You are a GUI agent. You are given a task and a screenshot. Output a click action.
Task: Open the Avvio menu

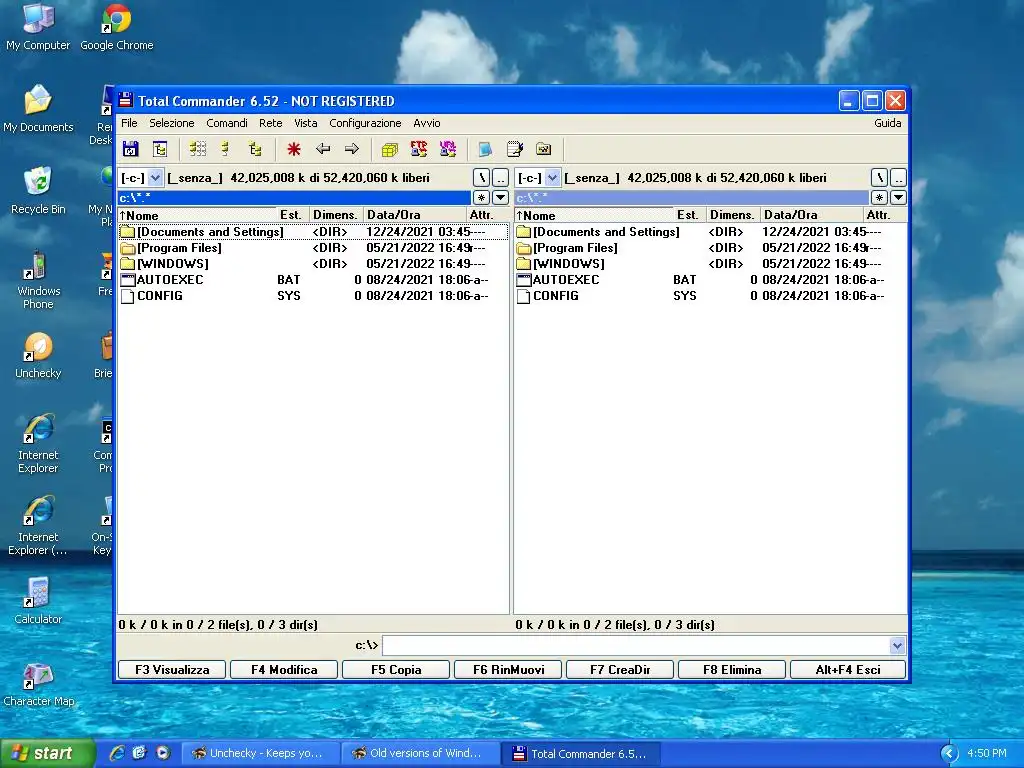pyautogui.click(x=426, y=123)
